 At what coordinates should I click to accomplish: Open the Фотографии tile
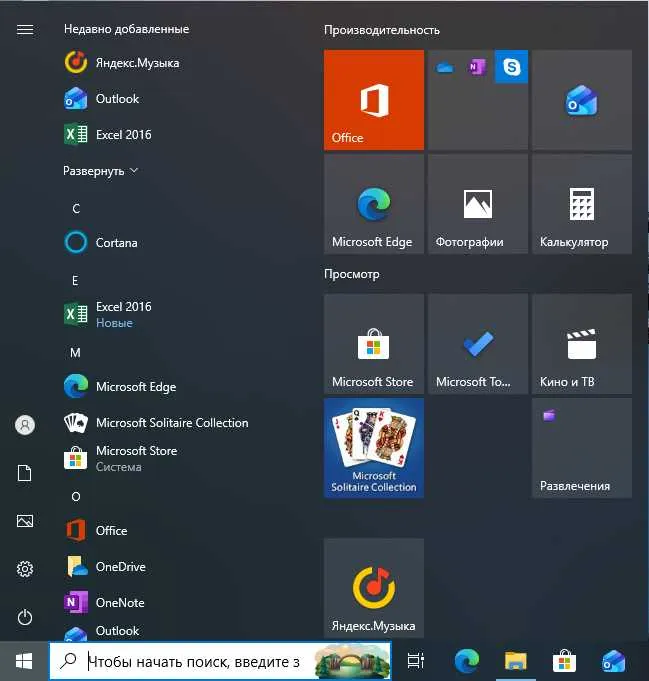(x=478, y=204)
